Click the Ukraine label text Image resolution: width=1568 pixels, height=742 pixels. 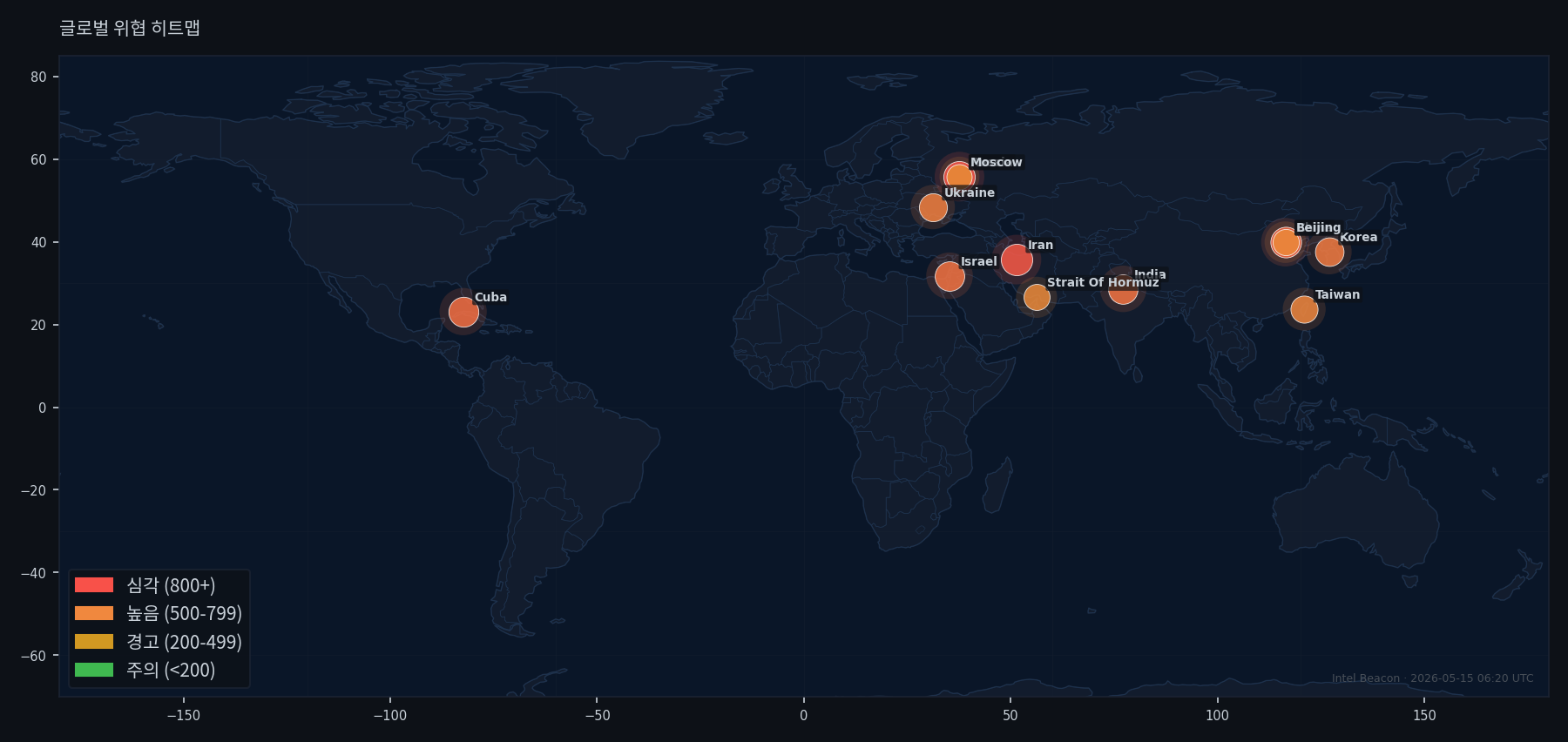pyautogui.click(x=970, y=192)
